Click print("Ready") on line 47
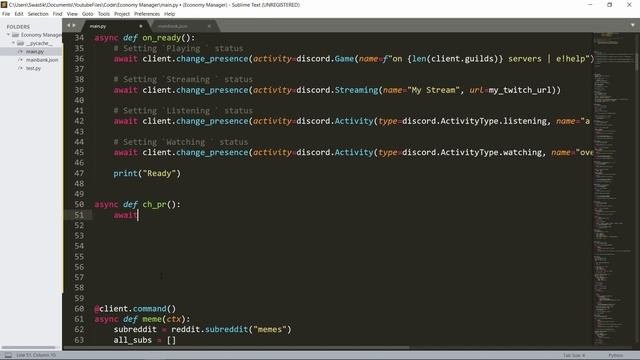Screen dimensions: 640x360 (x=147, y=173)
